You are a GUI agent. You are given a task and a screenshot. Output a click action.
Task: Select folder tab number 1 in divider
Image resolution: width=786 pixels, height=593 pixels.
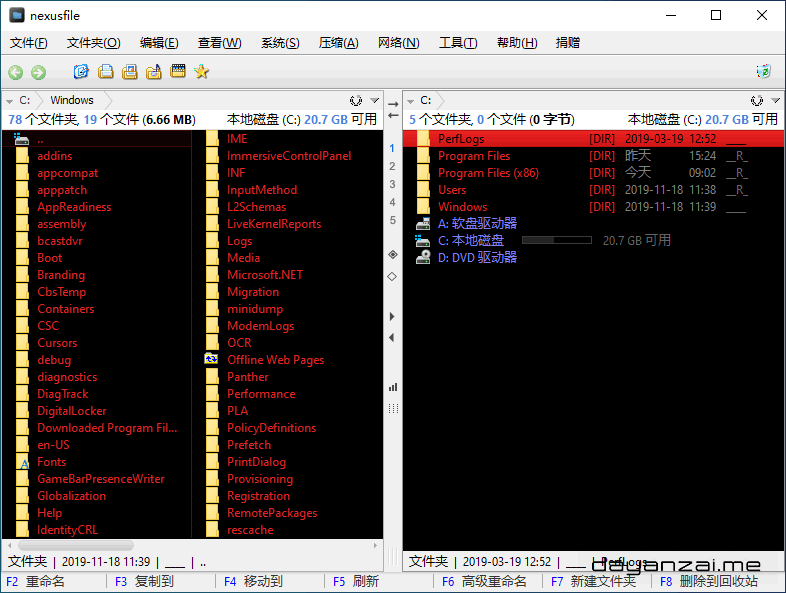[392, 148]
